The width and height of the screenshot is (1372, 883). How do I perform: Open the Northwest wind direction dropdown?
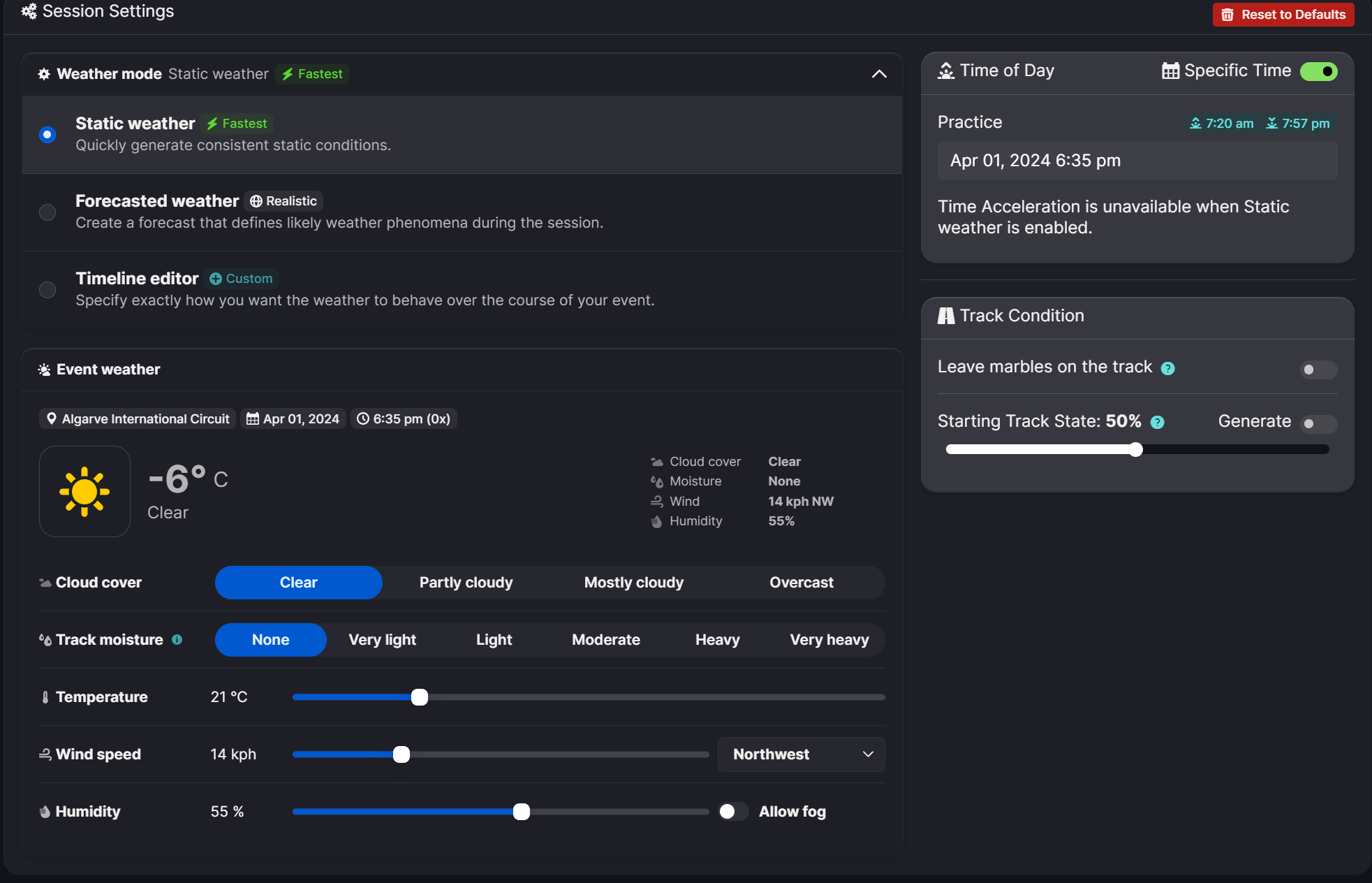tap(801, 754)
